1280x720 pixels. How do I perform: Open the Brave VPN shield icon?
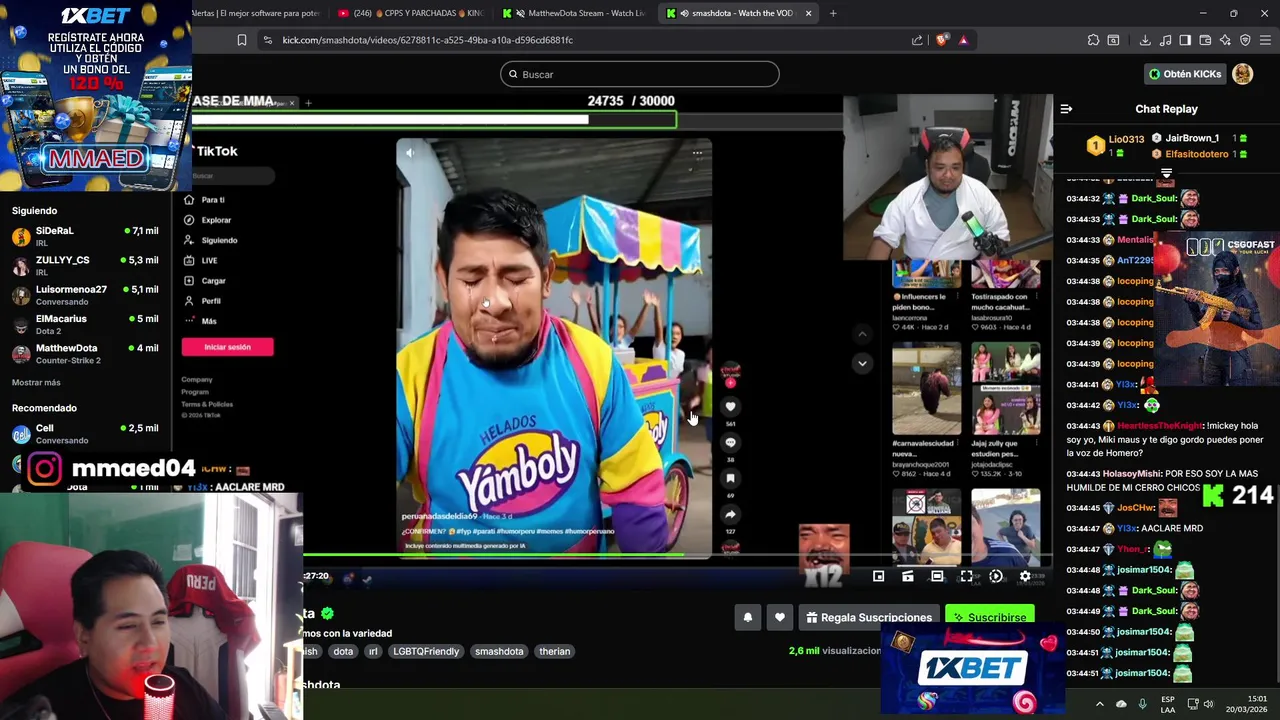[1245, 40]
